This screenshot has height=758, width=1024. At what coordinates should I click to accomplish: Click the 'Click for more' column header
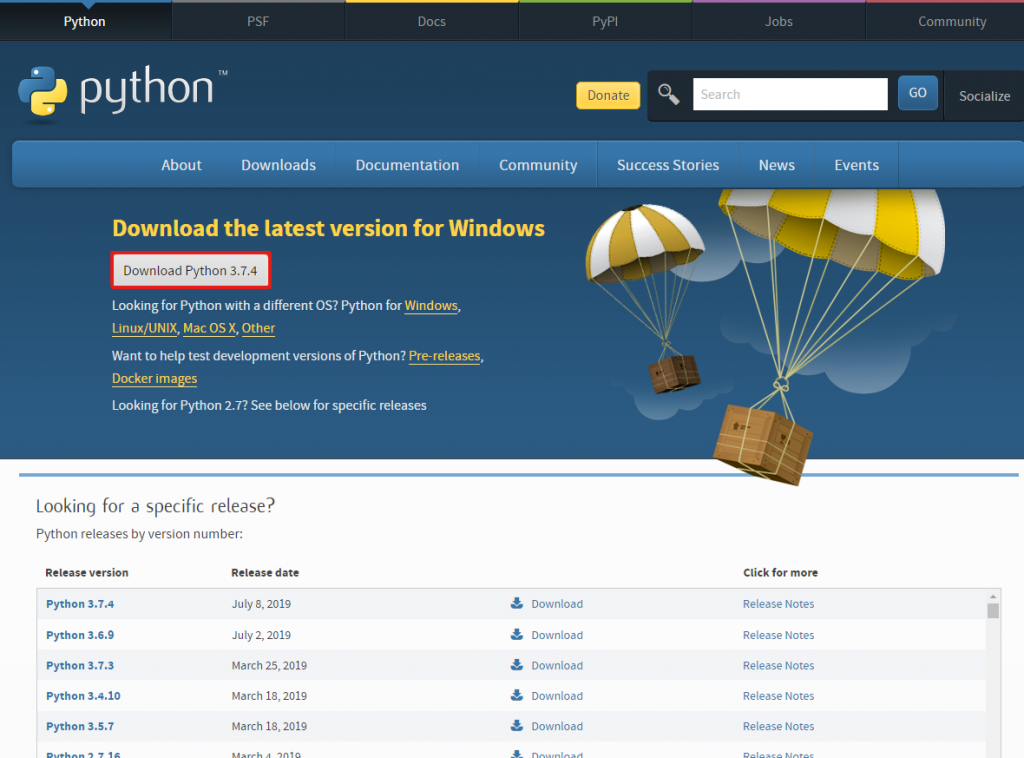pyautogui.click(x=780, y=573)
